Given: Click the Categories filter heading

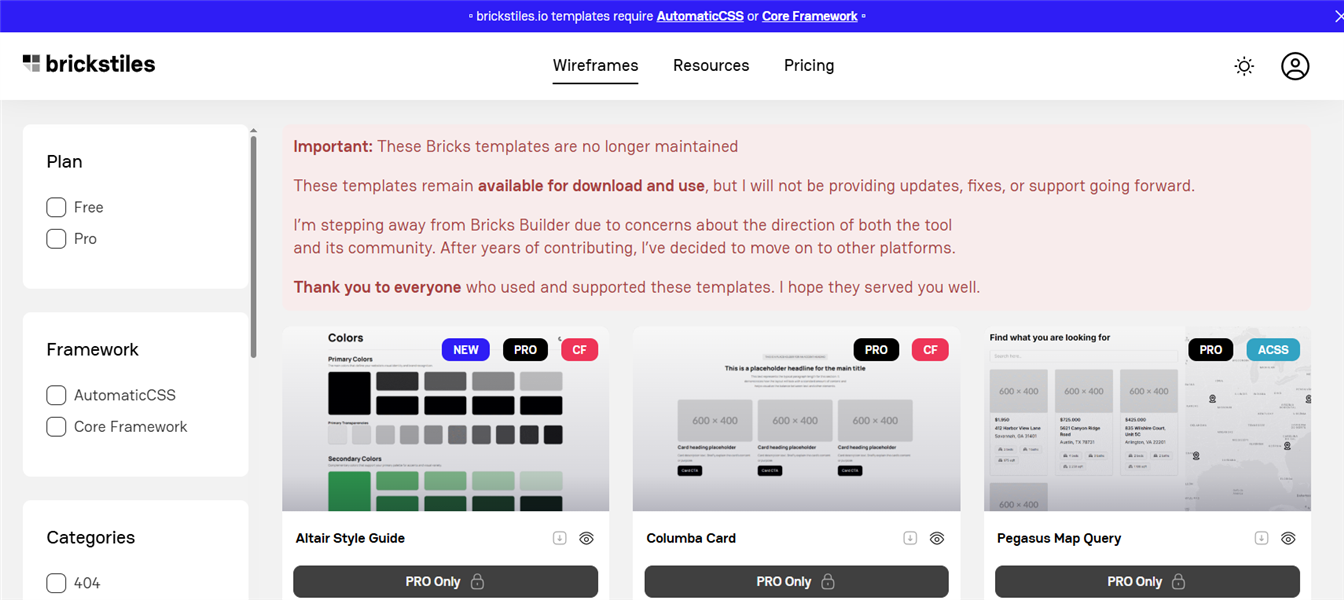Looking at the screenshot, I should pos(90,538).
